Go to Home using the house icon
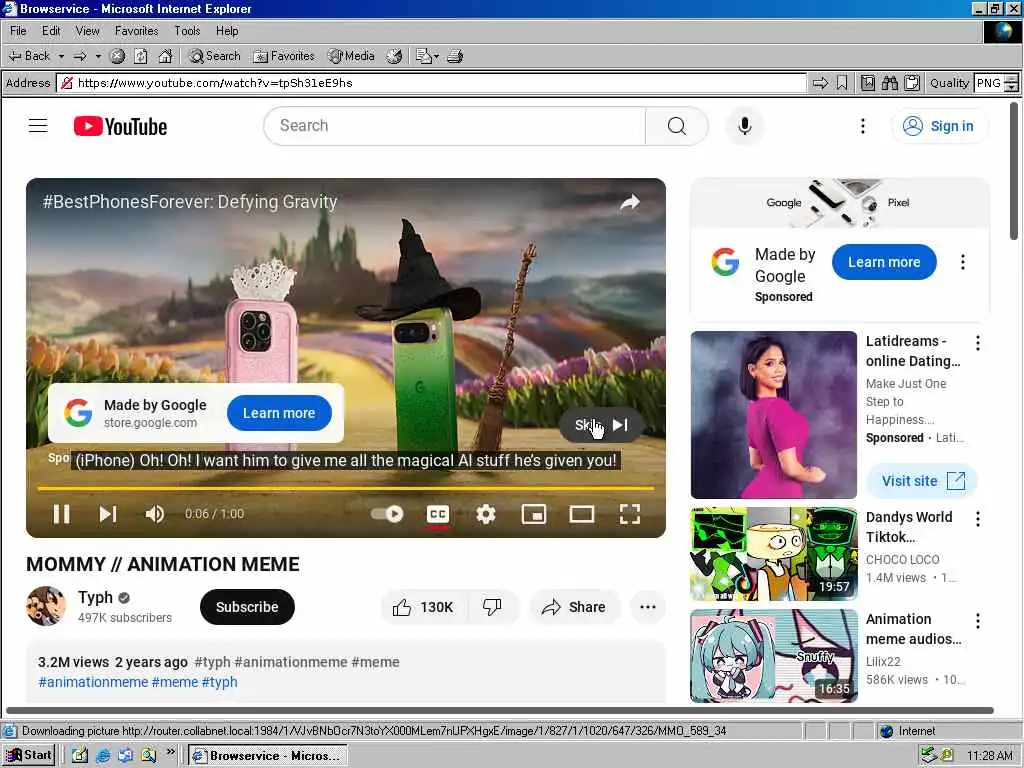1024x768 pixels. 165,56
